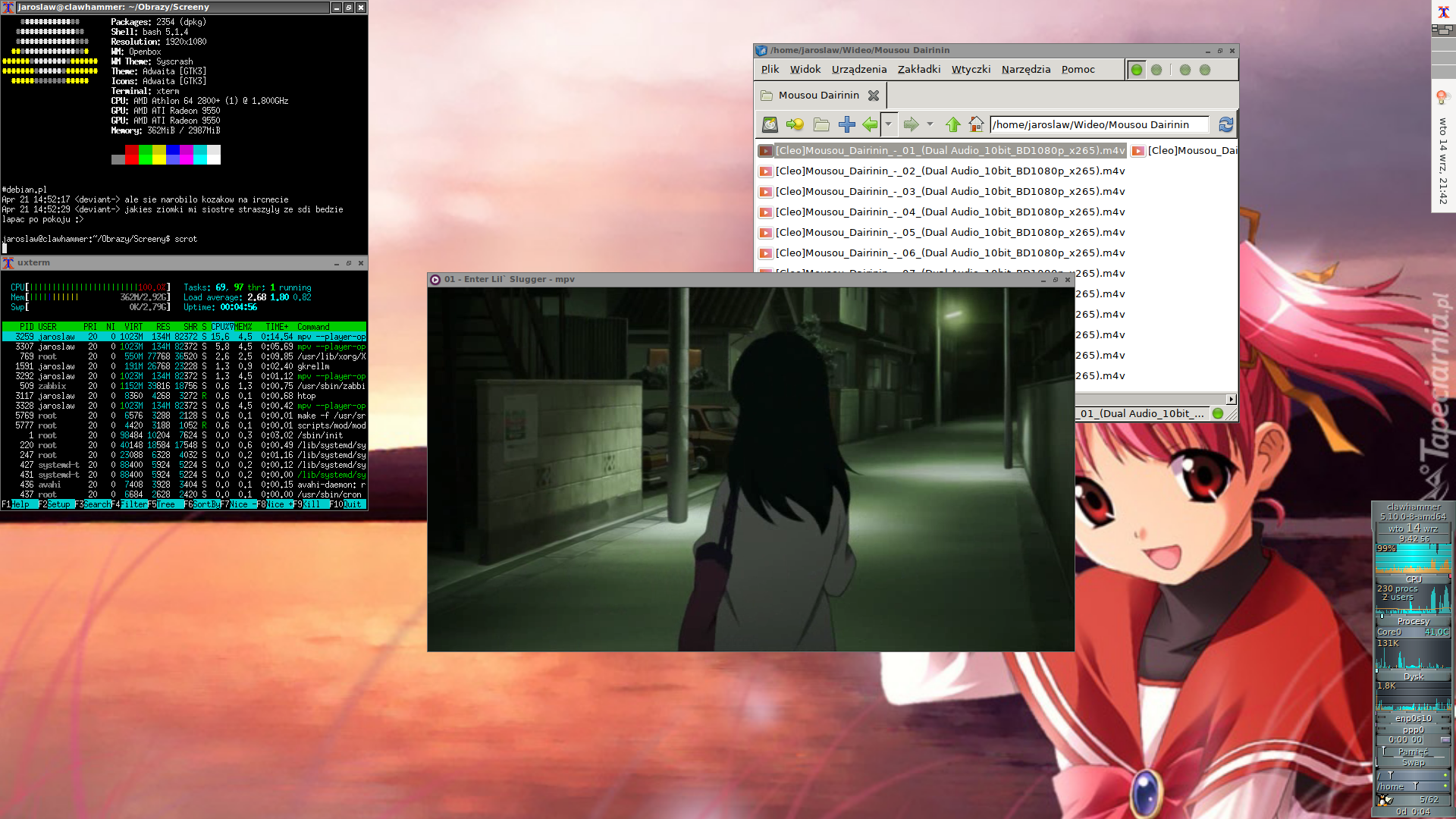
Task: Select the truncated [Cleo]Mousou_Dai file in second column
Action: pos(1185,151)
